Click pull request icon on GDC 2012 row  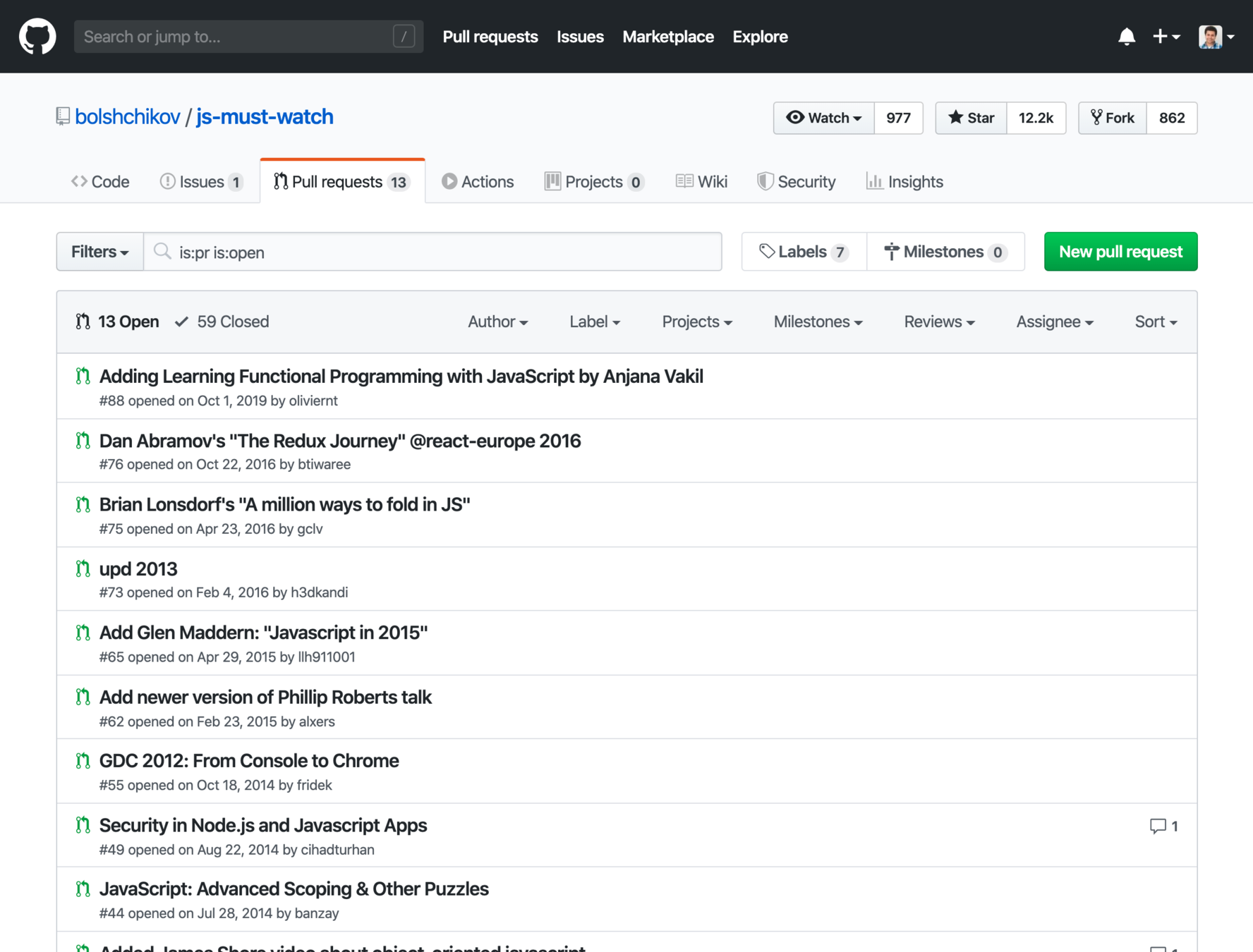click(x=83, y=761)
